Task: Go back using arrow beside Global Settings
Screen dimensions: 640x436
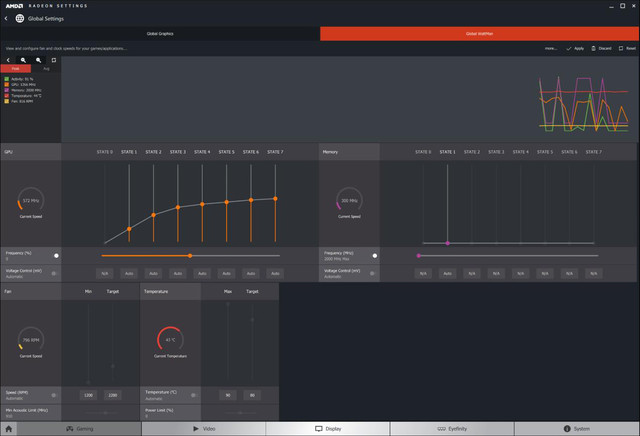Action: click(6, 18)
